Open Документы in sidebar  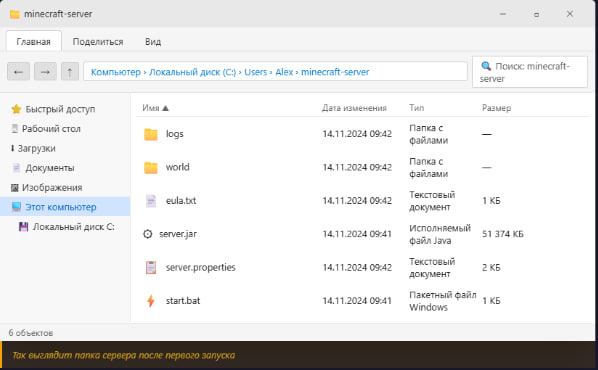coord(65,168)
